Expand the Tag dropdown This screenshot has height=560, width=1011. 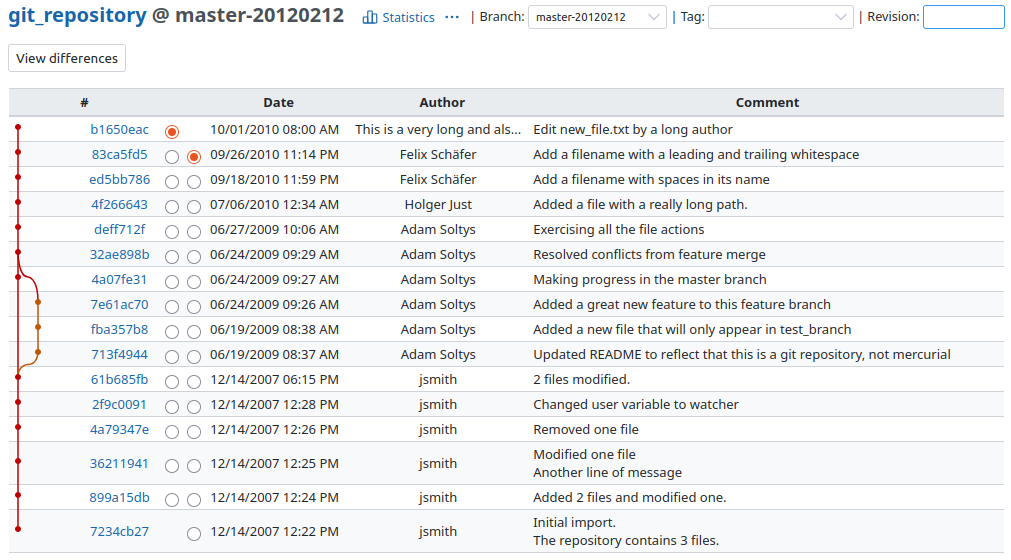(780, 17)
